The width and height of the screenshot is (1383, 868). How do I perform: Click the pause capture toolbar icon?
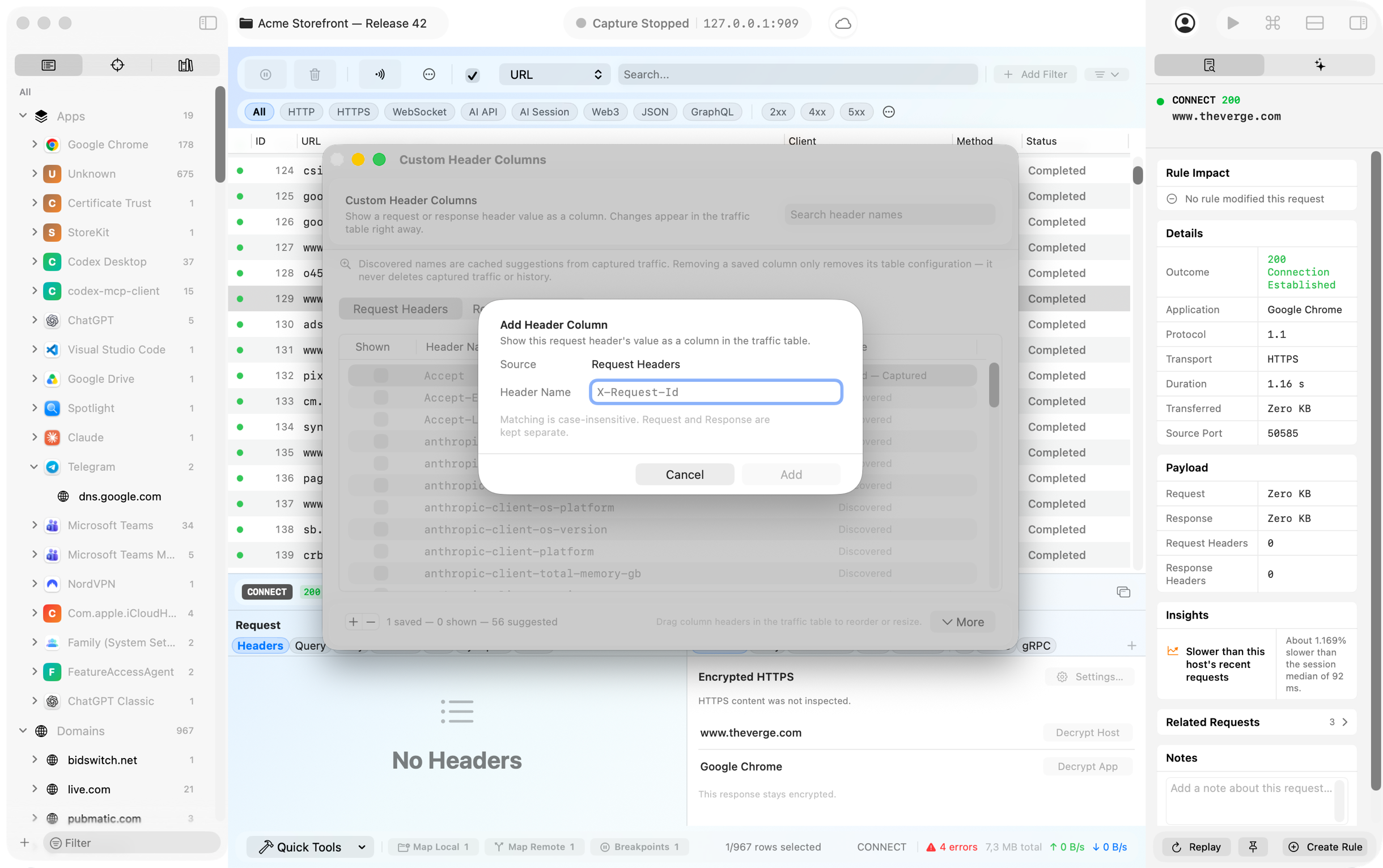pyautogui.click(x=265, y=75)
